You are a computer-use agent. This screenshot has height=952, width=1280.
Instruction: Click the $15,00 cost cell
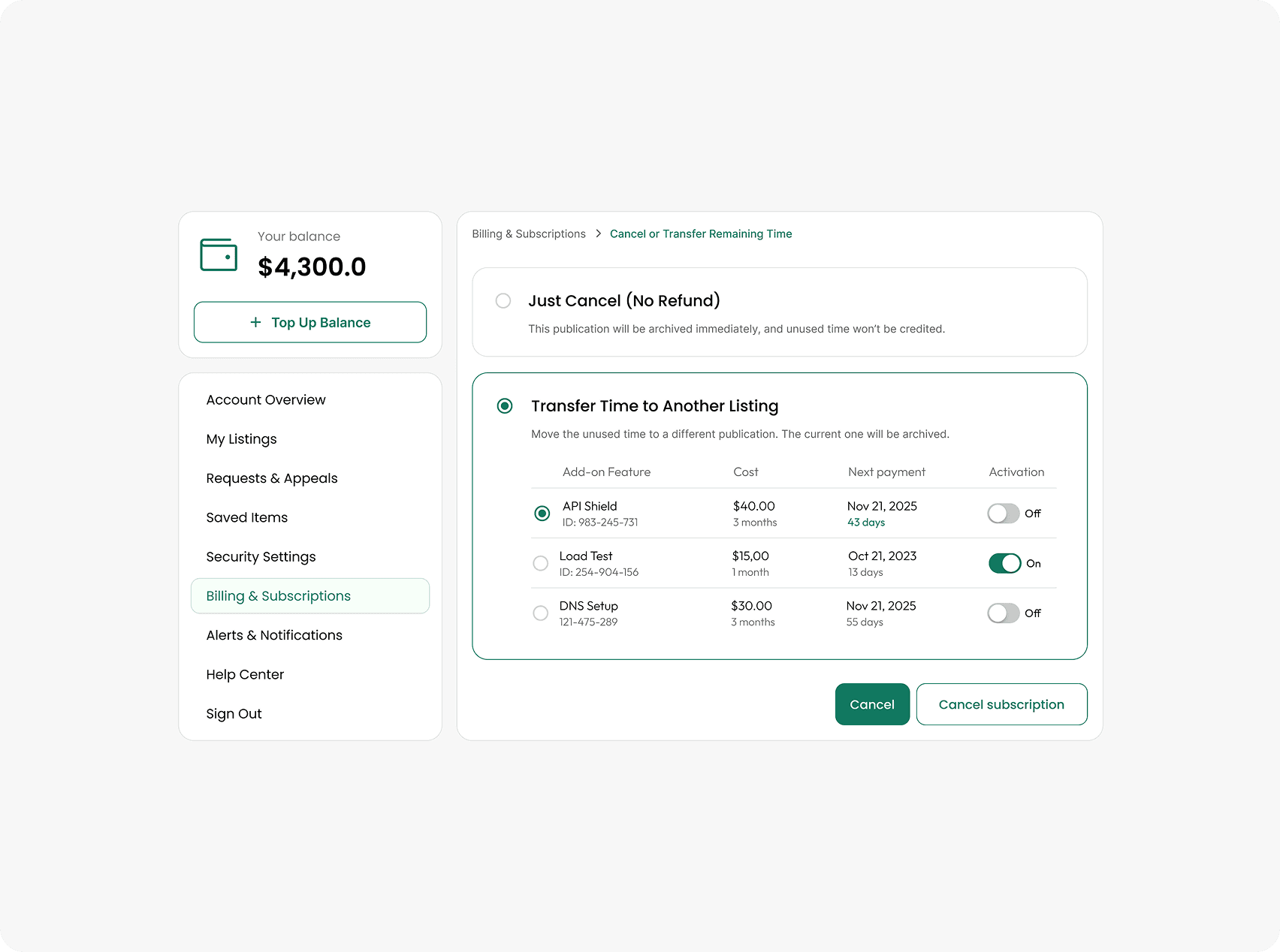click(x=750, y=556)
